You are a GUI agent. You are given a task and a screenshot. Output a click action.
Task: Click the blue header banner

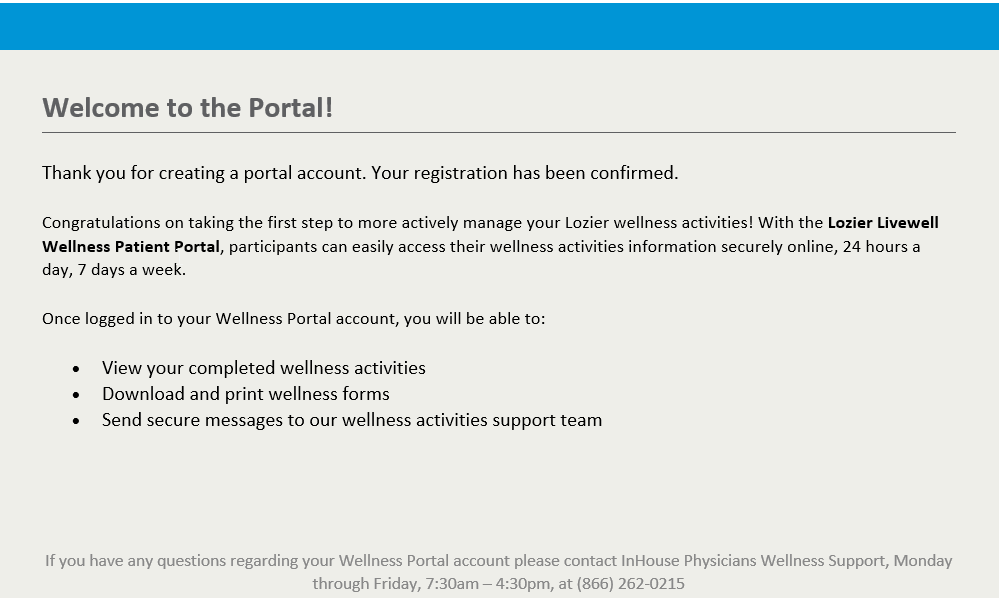click(x=500, y=26)
